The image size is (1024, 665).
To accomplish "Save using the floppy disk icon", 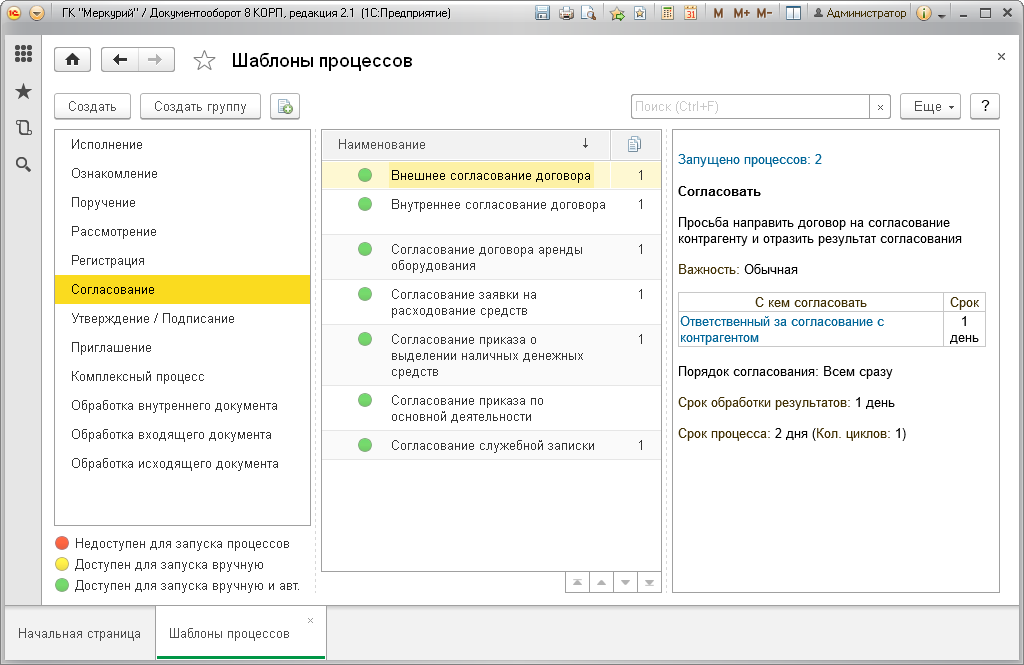I will (542, 13).
